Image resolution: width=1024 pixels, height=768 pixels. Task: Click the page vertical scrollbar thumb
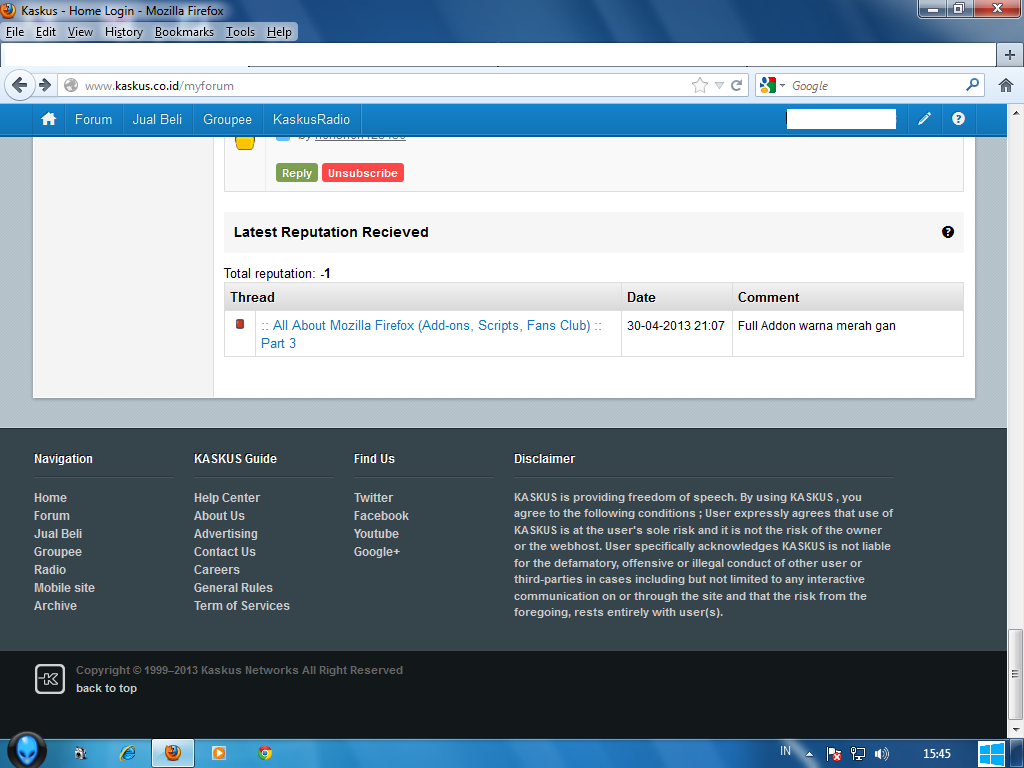click(1015, 673)
